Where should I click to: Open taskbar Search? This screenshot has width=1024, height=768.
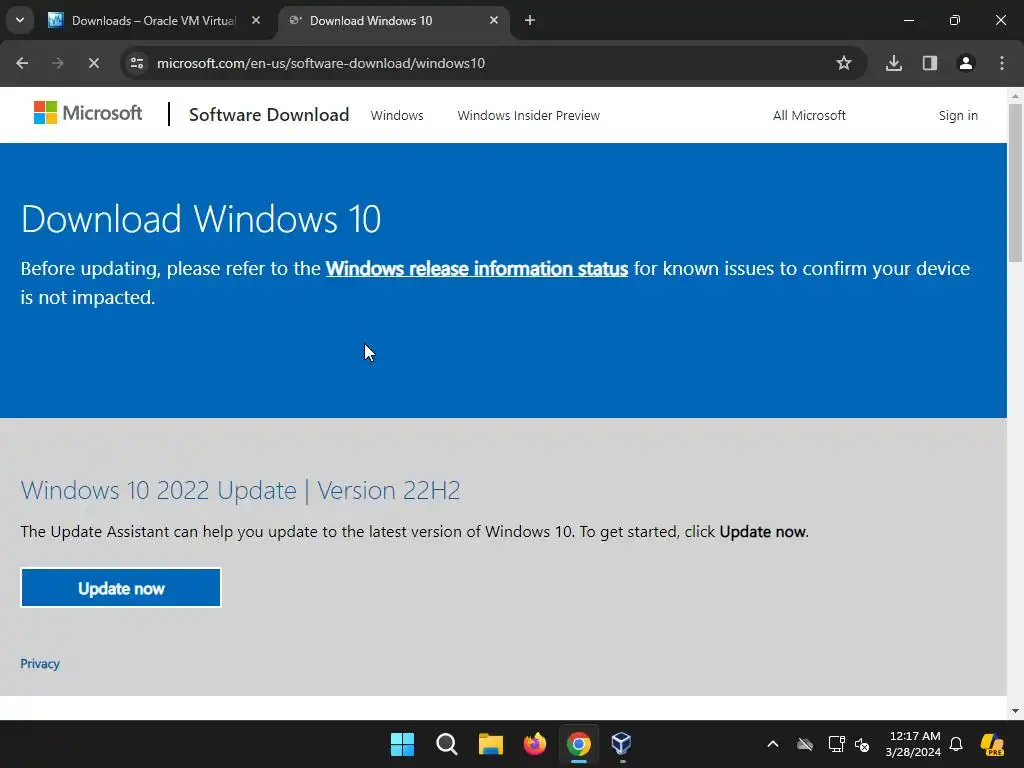447,744
